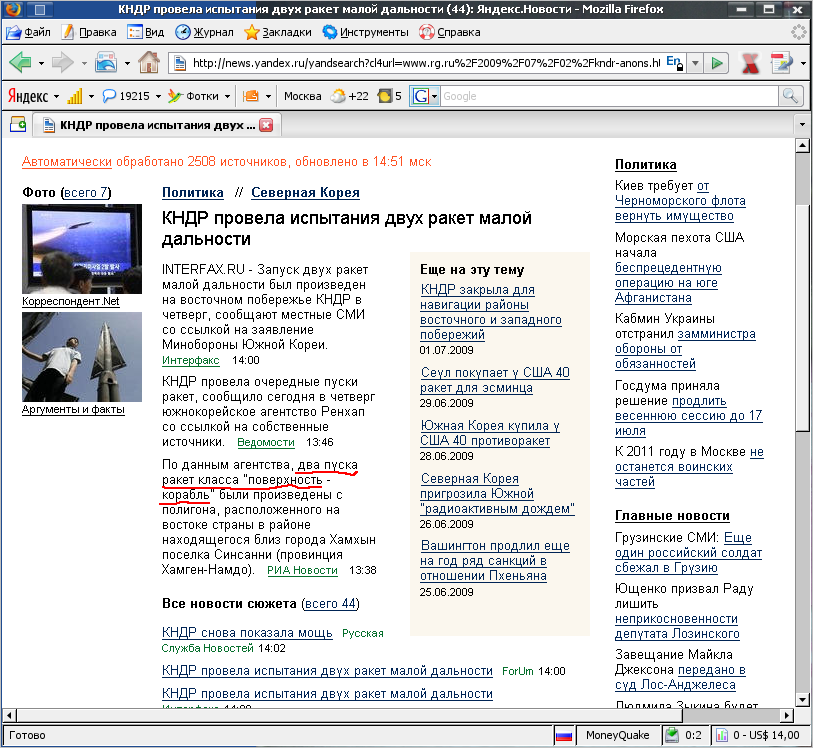Open the Инструменты menu
This screenshot has width=813, height=748.
coord(366,32)
